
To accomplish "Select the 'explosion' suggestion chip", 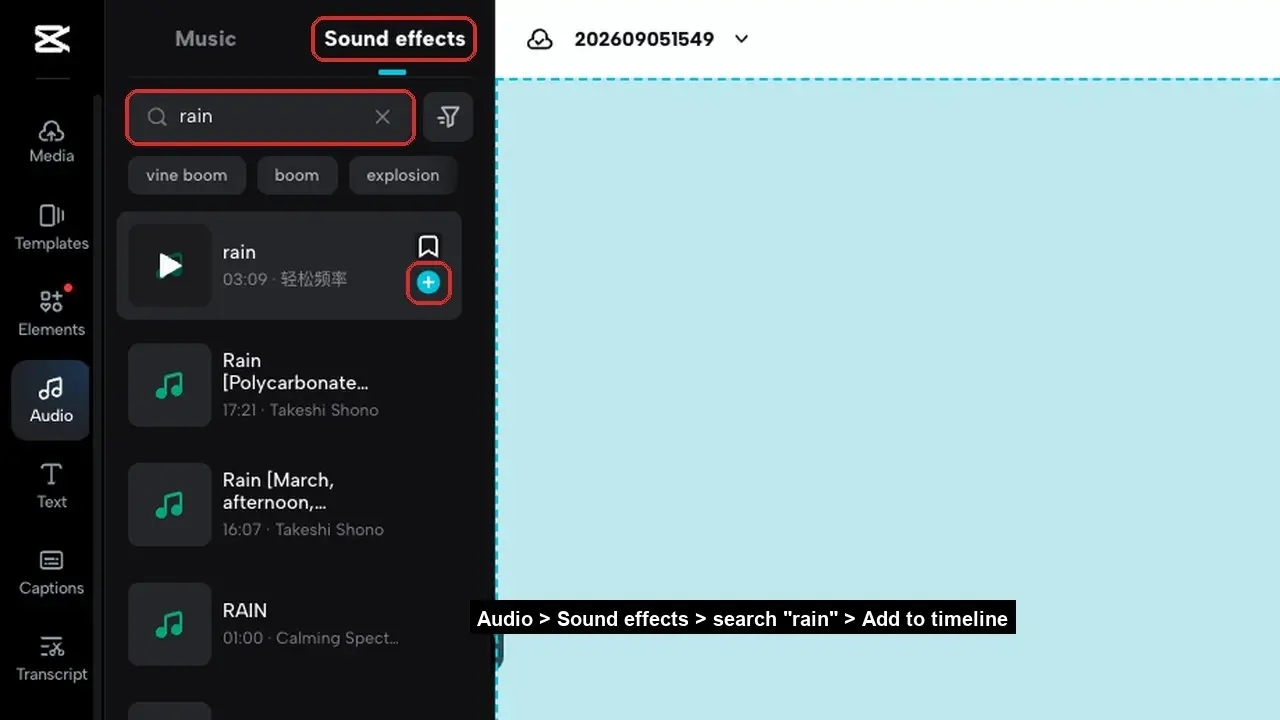I will (403, 175).
